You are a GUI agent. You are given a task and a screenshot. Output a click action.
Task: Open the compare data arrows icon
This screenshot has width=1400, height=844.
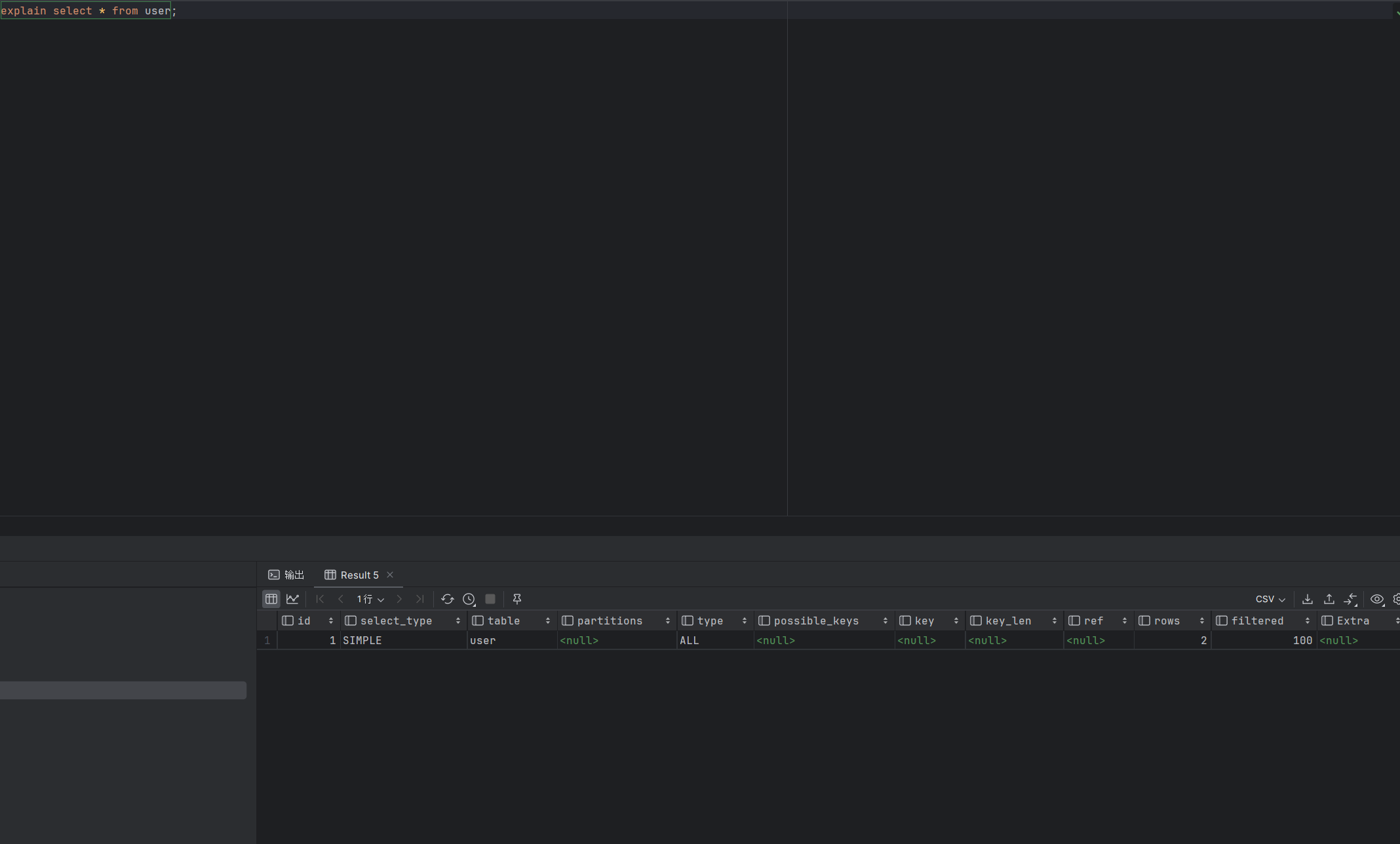tap(1350, 599)
